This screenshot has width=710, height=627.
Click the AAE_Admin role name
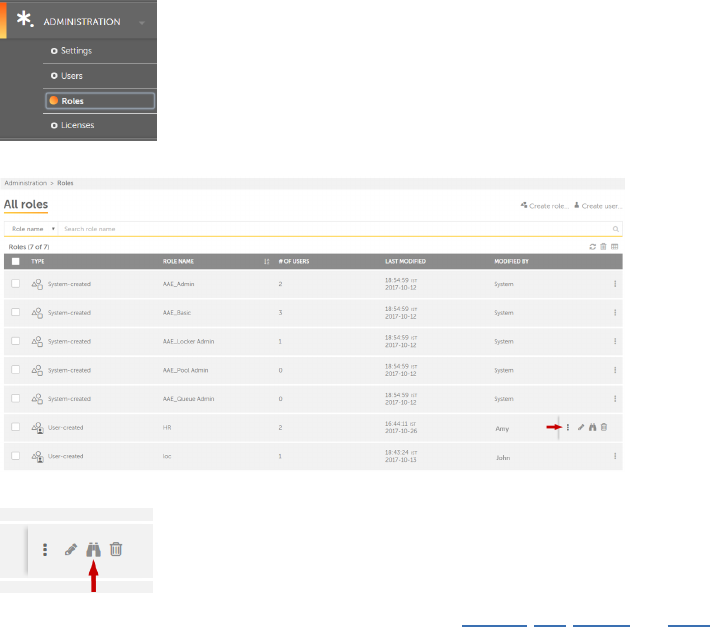(178, 284)
